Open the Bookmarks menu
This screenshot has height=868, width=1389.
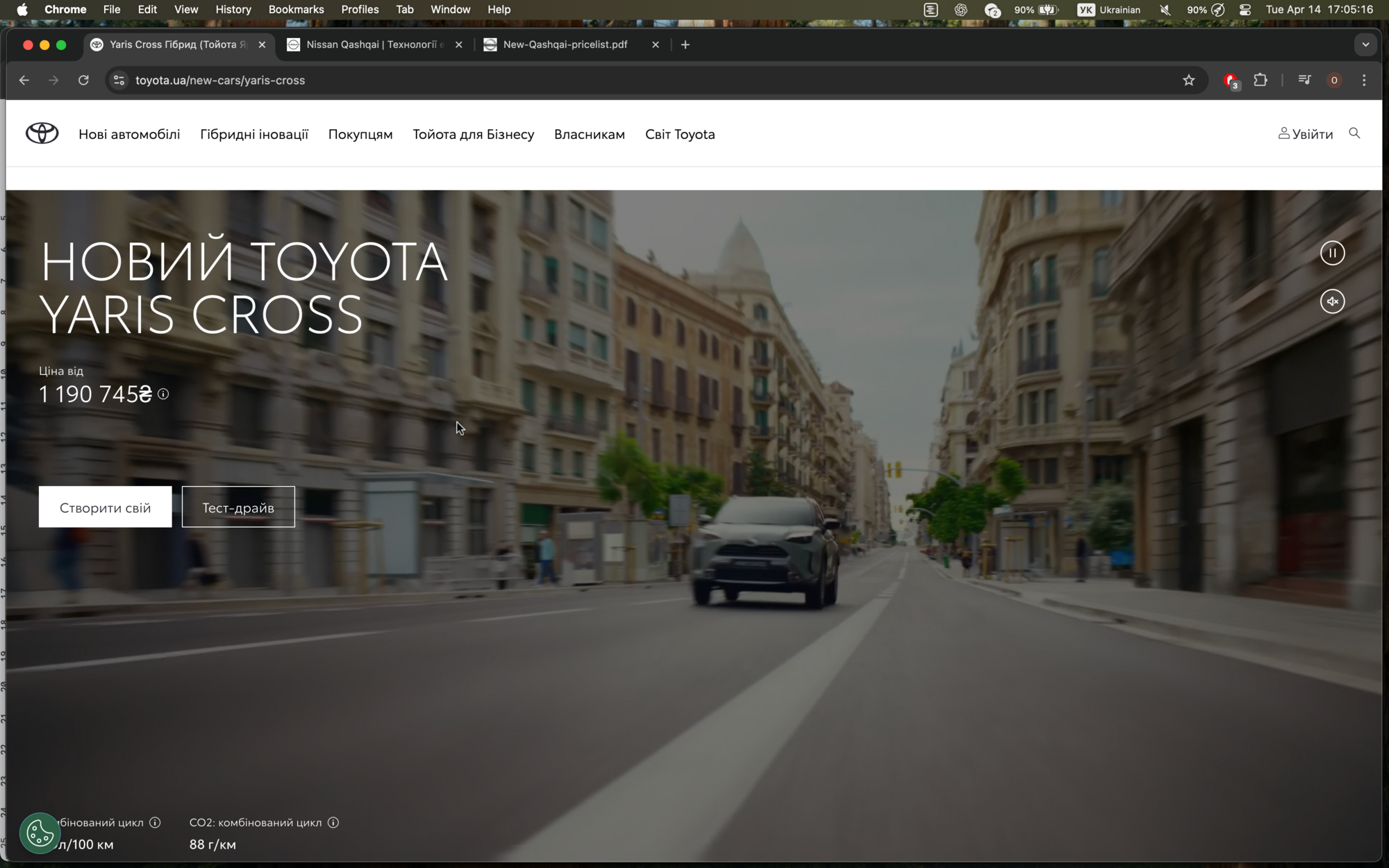pos(296,10)
